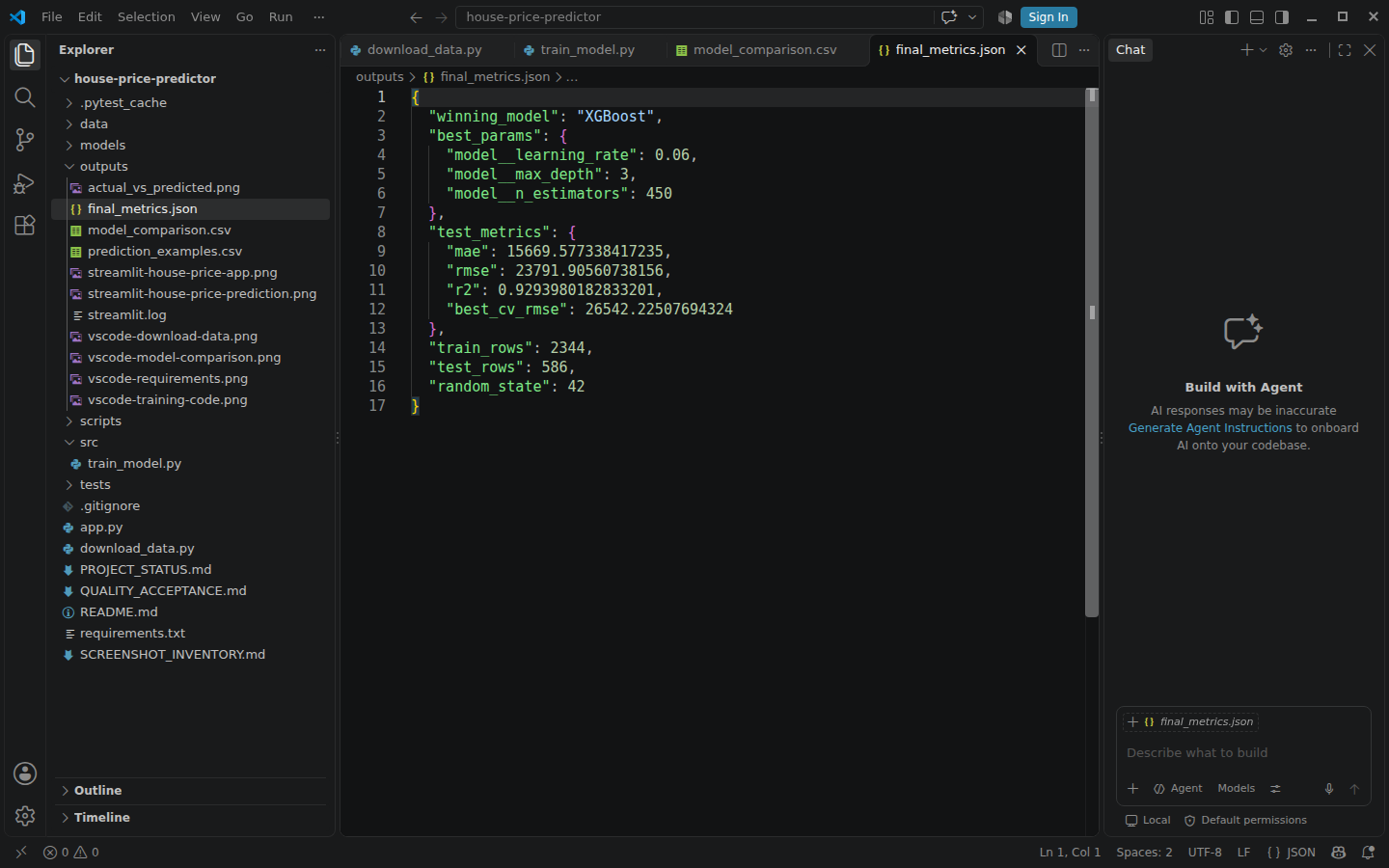Image resolution: width=1389 pixels, height=868 pixels.
Task: Switch to the download_data.py tab
Action: 424,50
